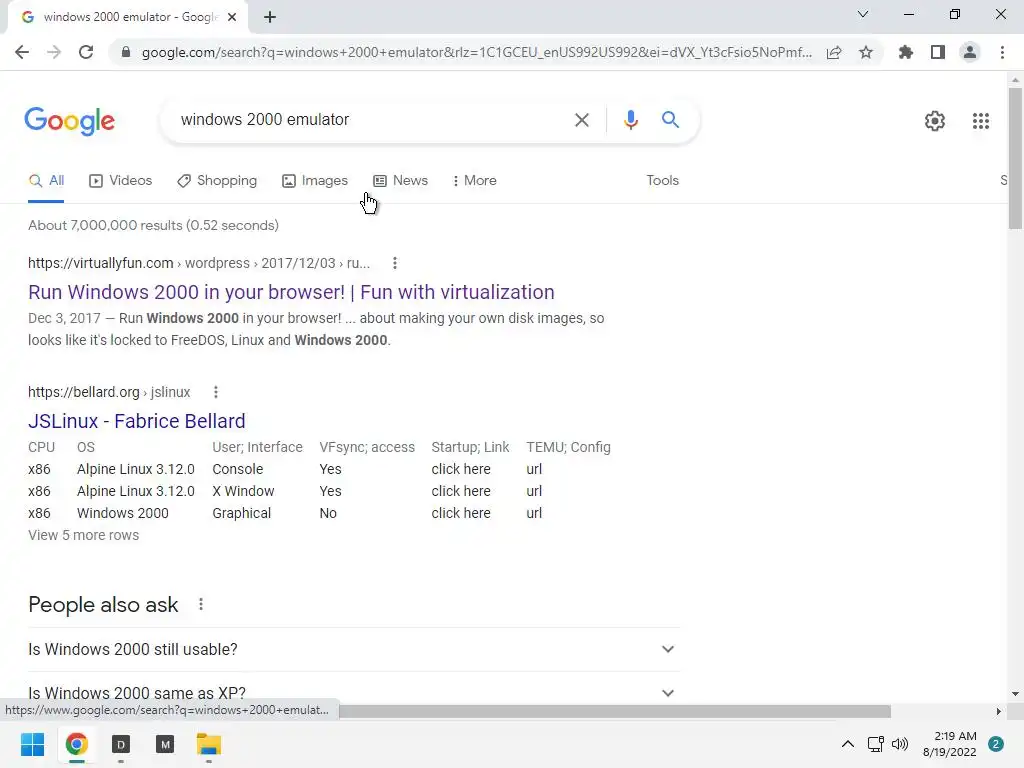
Task: Click Chrome icon in taskbar
Action: 76,744
